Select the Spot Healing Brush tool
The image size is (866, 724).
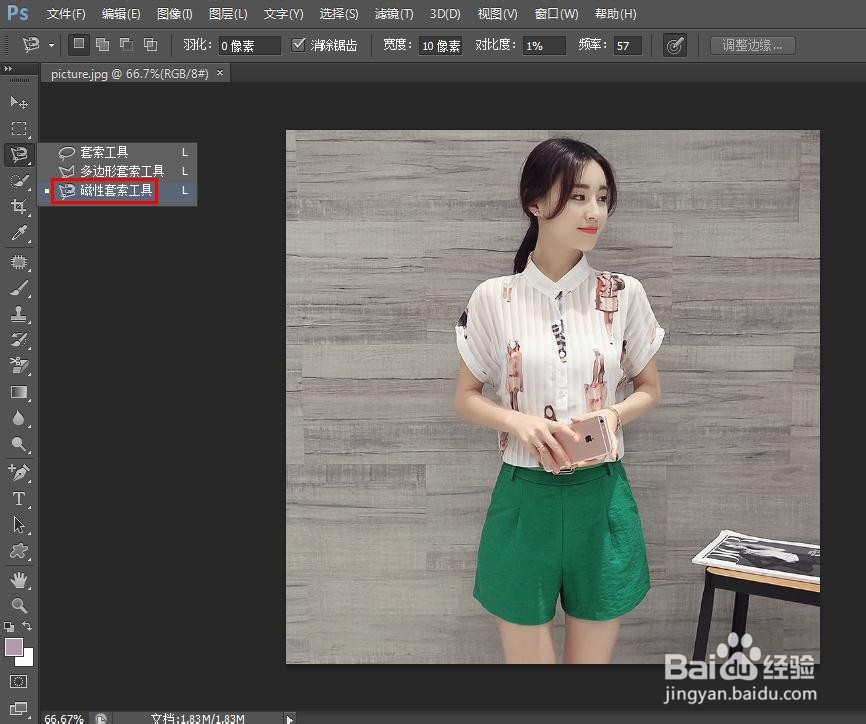point(19,262)
